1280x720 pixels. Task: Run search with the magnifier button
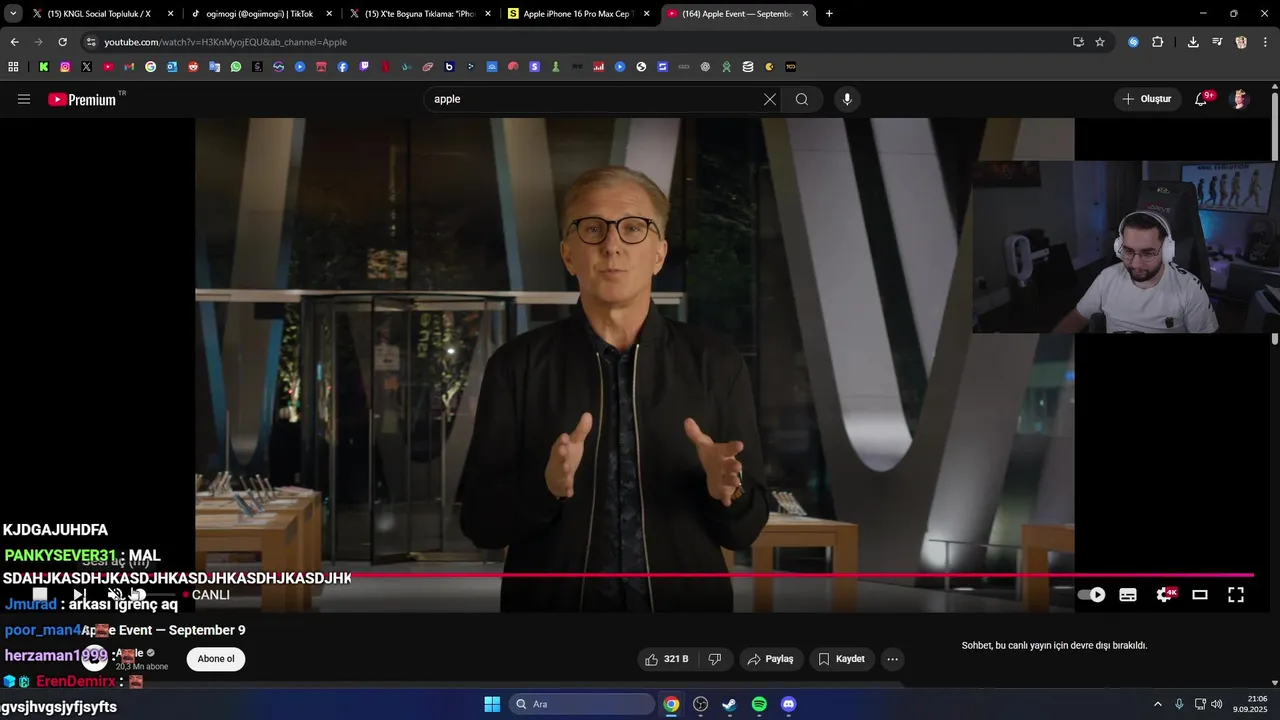pos(802,99)
